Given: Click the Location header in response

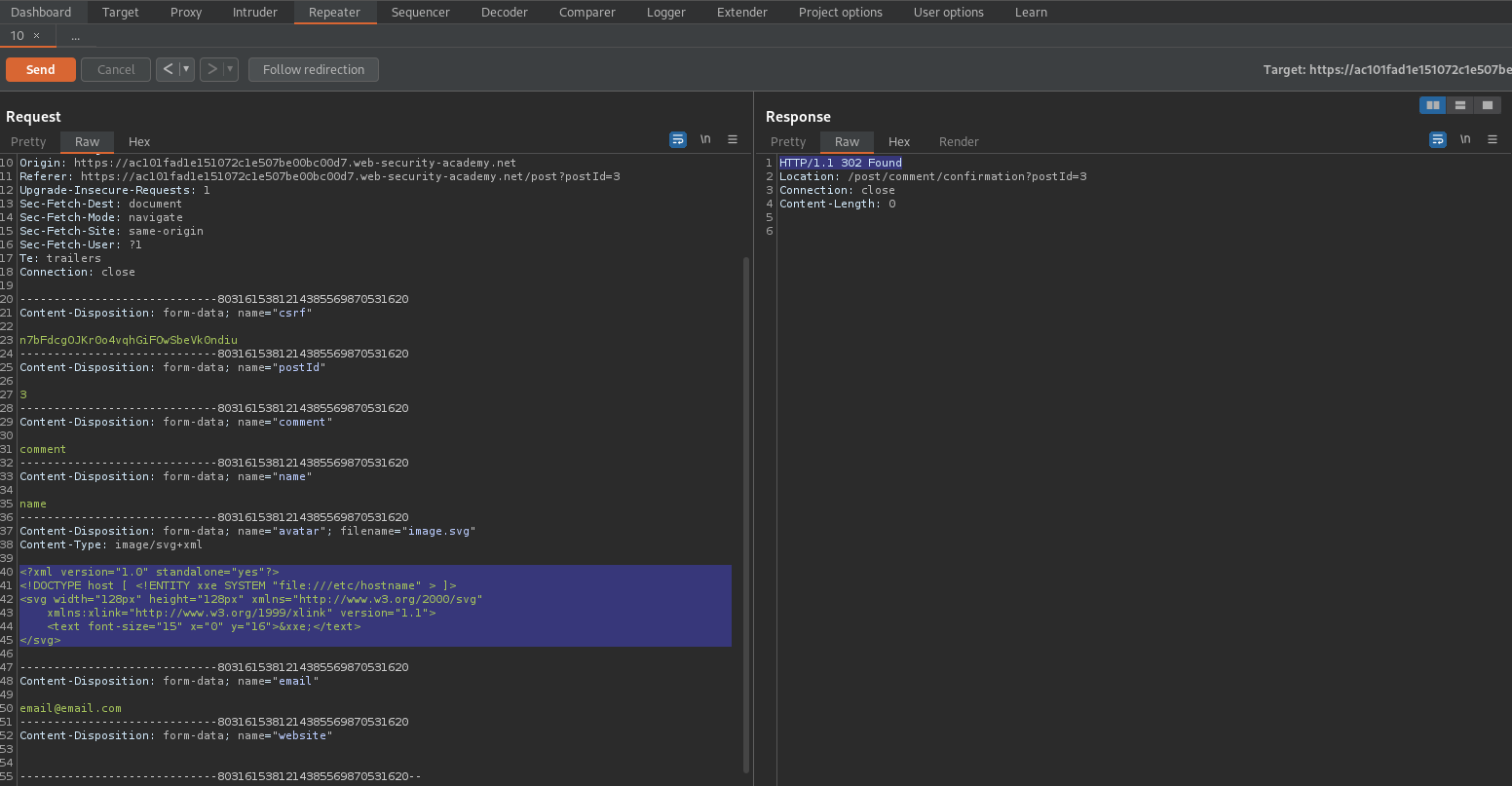Looking at the screenshot, I should click(x=933, y=176).
